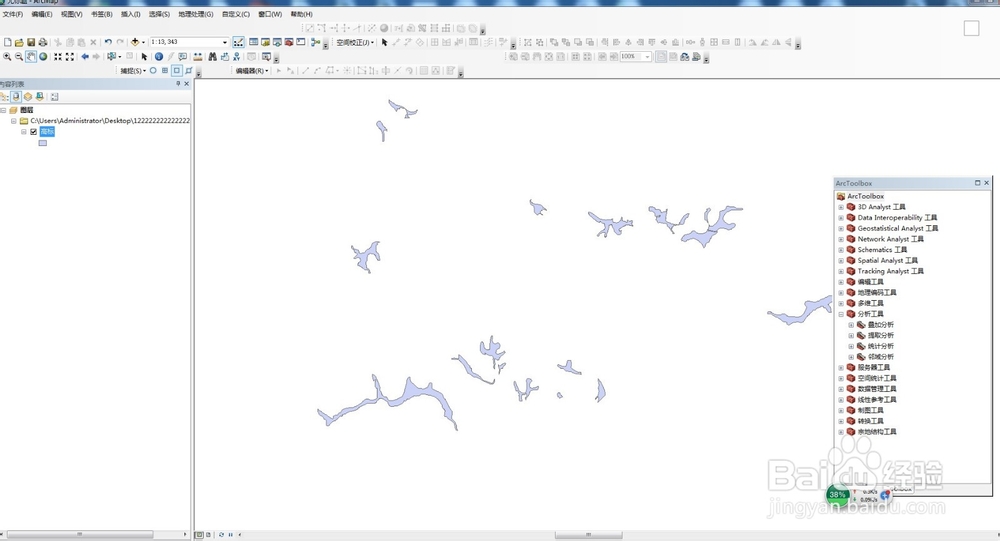
Task: Open the ModelBuilder icon
Action: click(316, 42)
